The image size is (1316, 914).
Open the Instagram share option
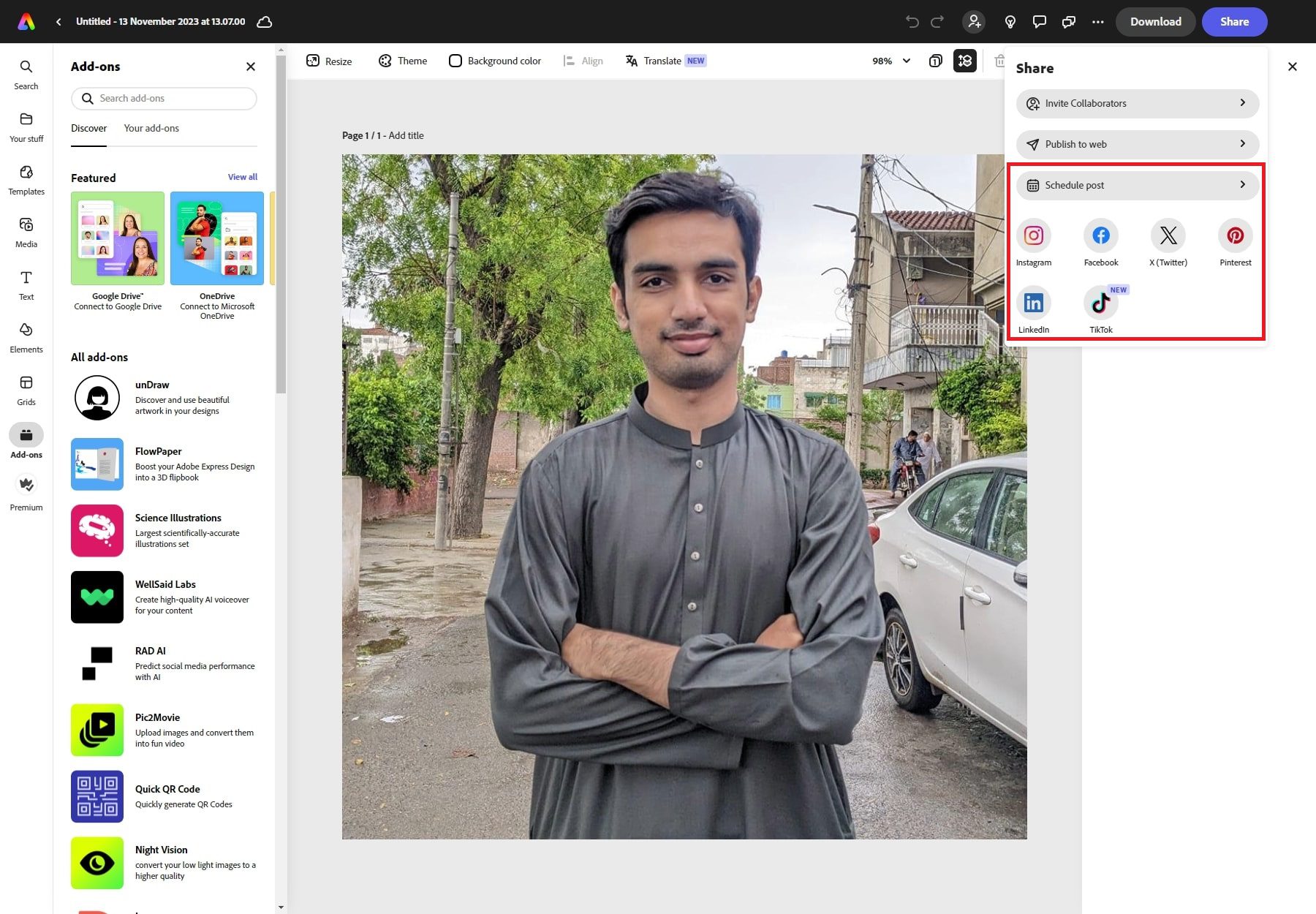pyautogui.click(x=1033, y=235)
